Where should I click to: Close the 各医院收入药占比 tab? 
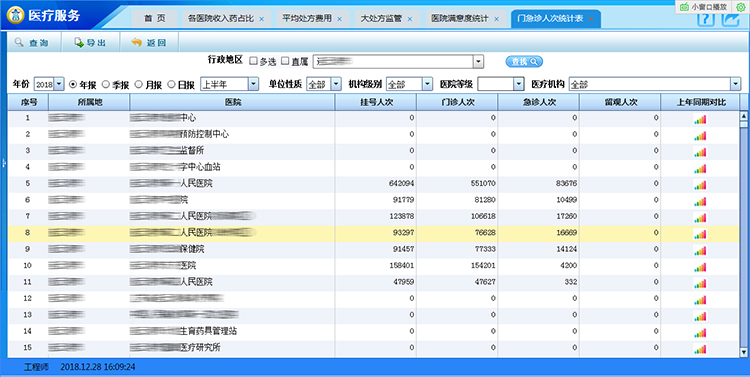click(261, 19)
